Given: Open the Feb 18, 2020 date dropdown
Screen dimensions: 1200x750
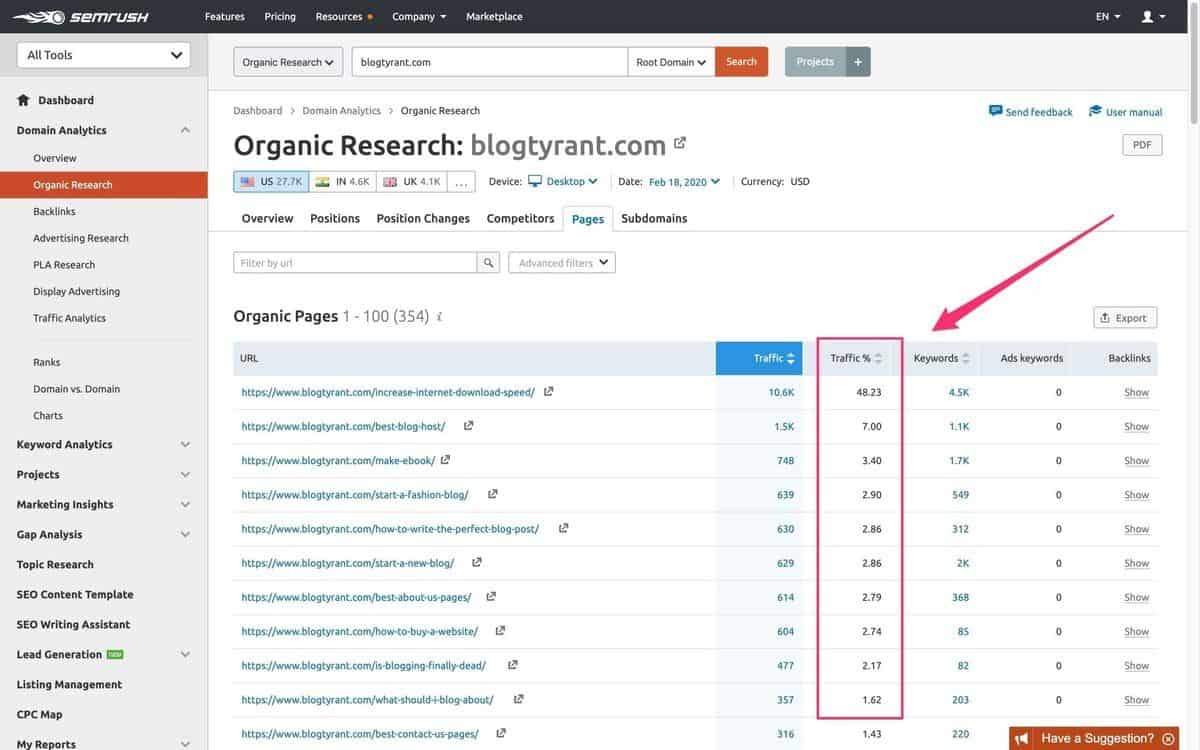Looking at the screenshot, I should 684,182.
